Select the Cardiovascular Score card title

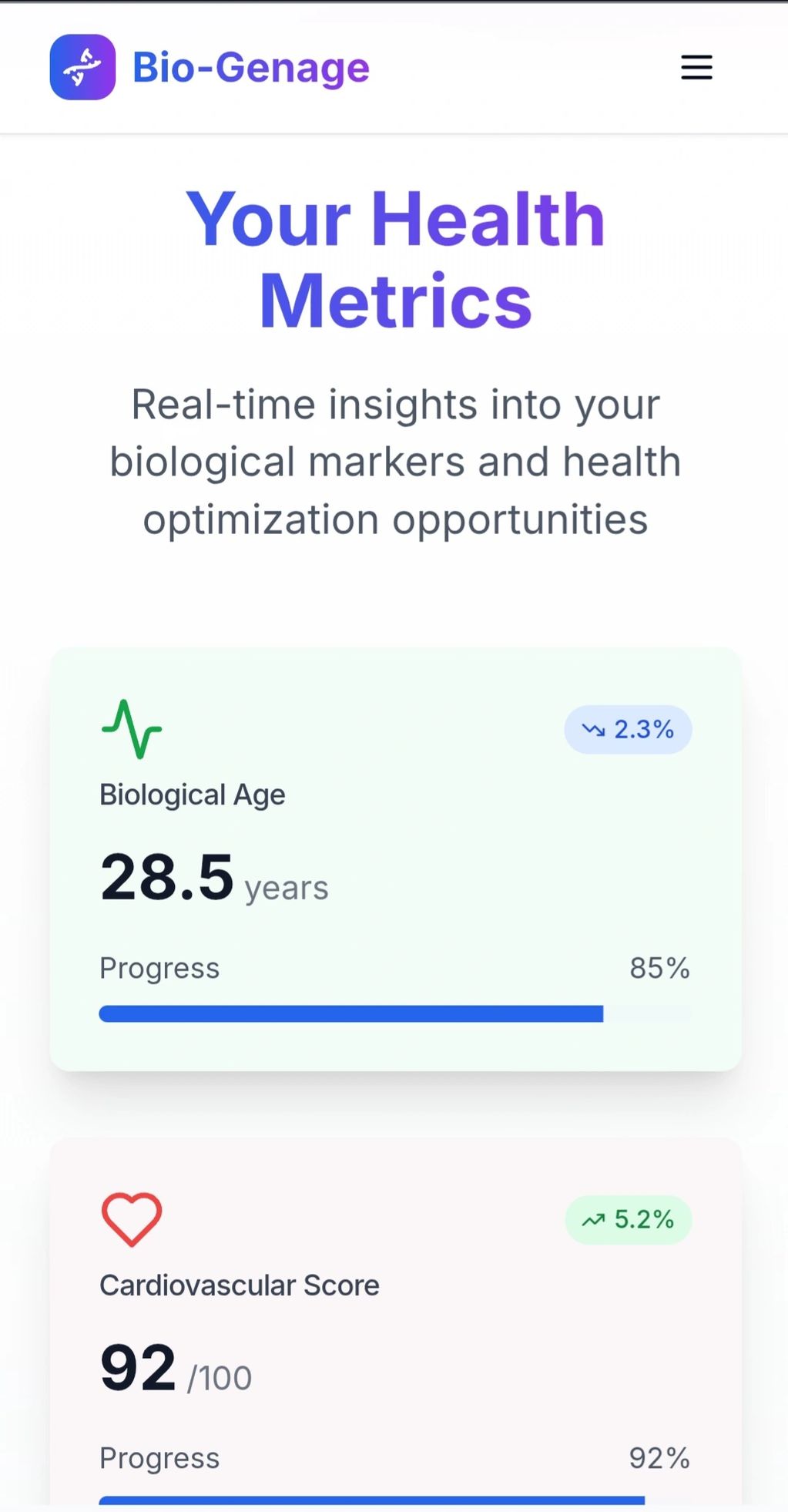click(x=240, y=1285)
